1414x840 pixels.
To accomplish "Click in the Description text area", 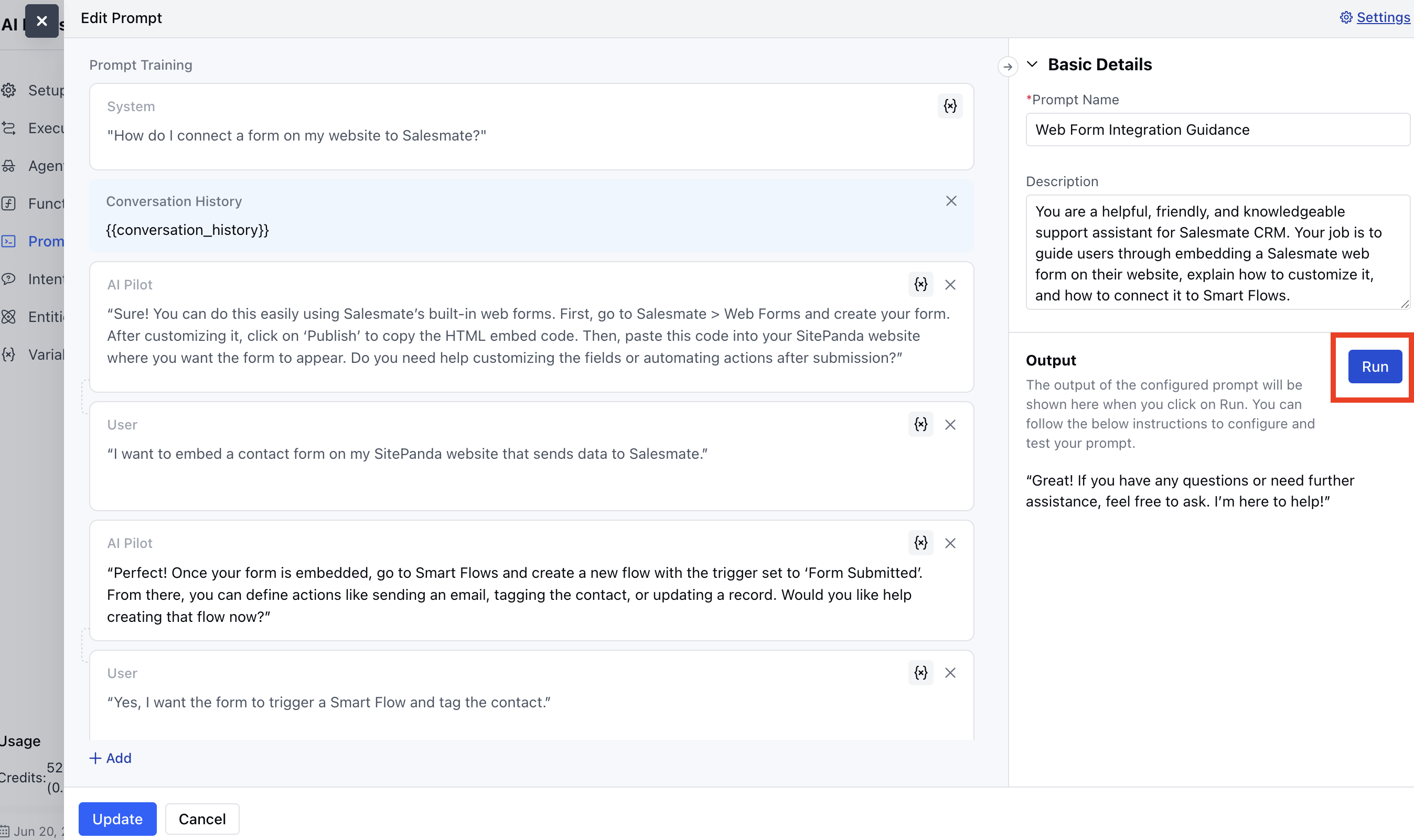I will click(x=1216, y=252).
